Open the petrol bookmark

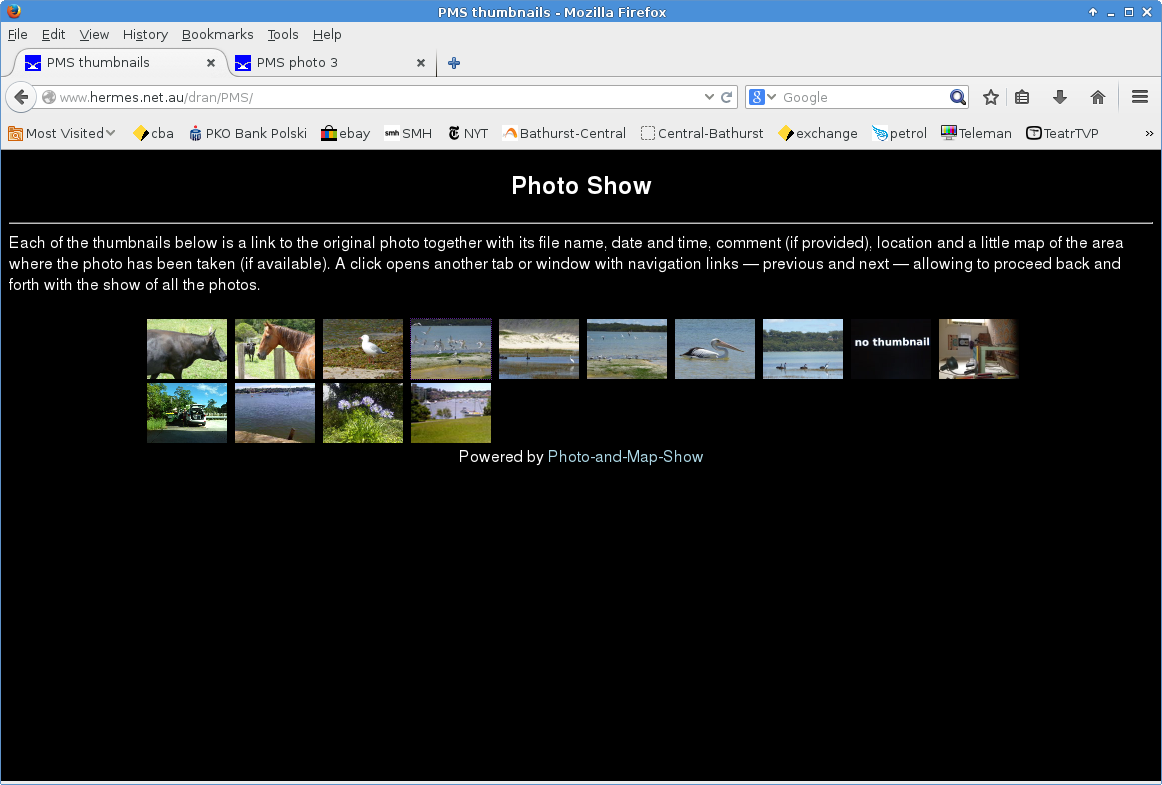tap(900, 133)
